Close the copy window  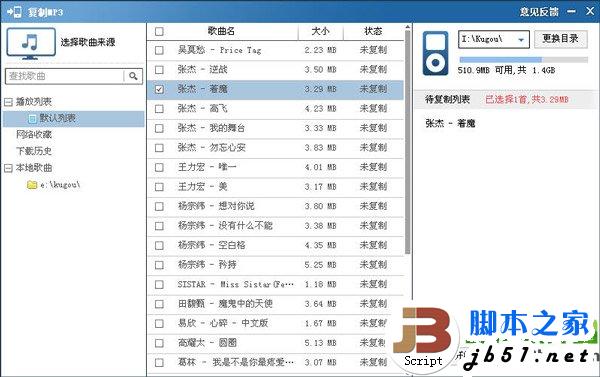coord(590,11)
